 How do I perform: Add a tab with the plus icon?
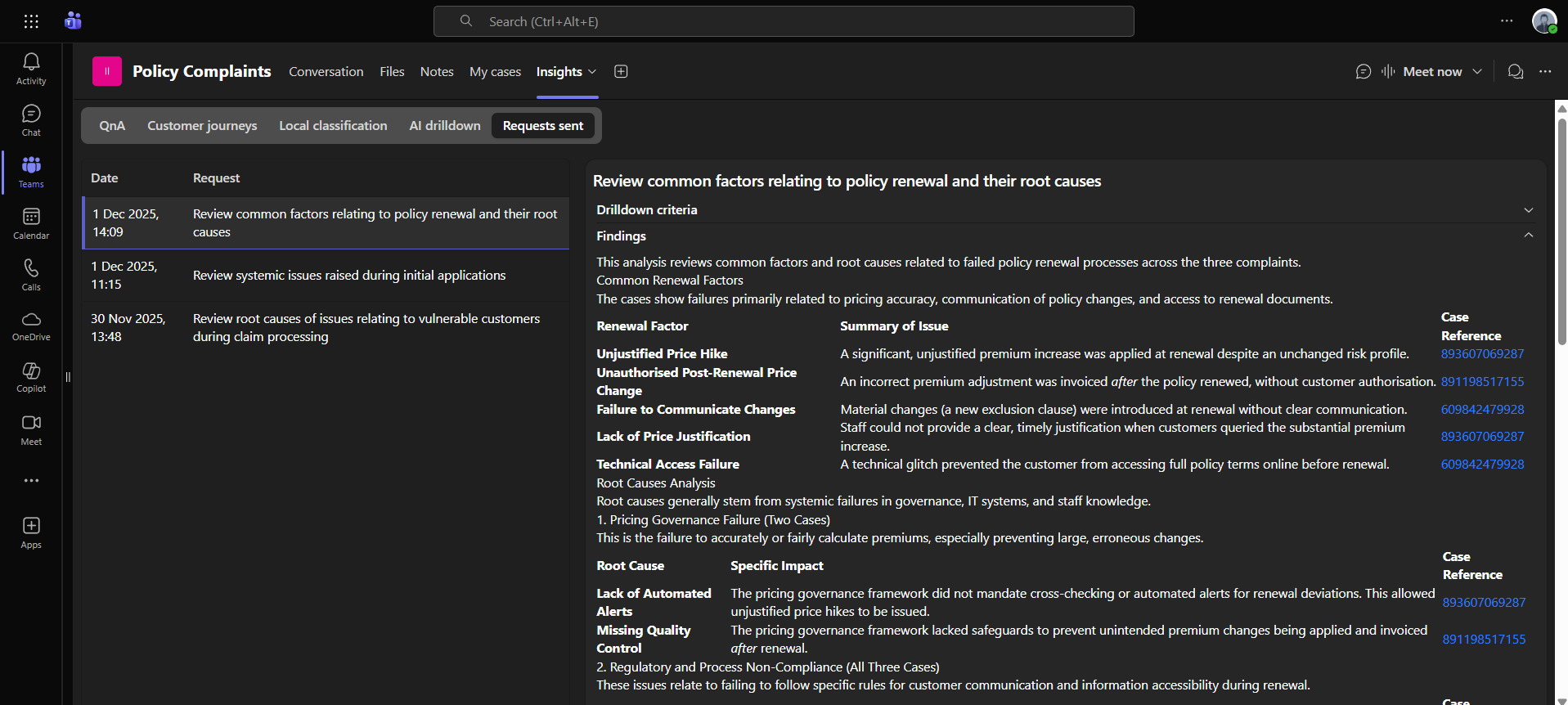(x=621, y=72)
